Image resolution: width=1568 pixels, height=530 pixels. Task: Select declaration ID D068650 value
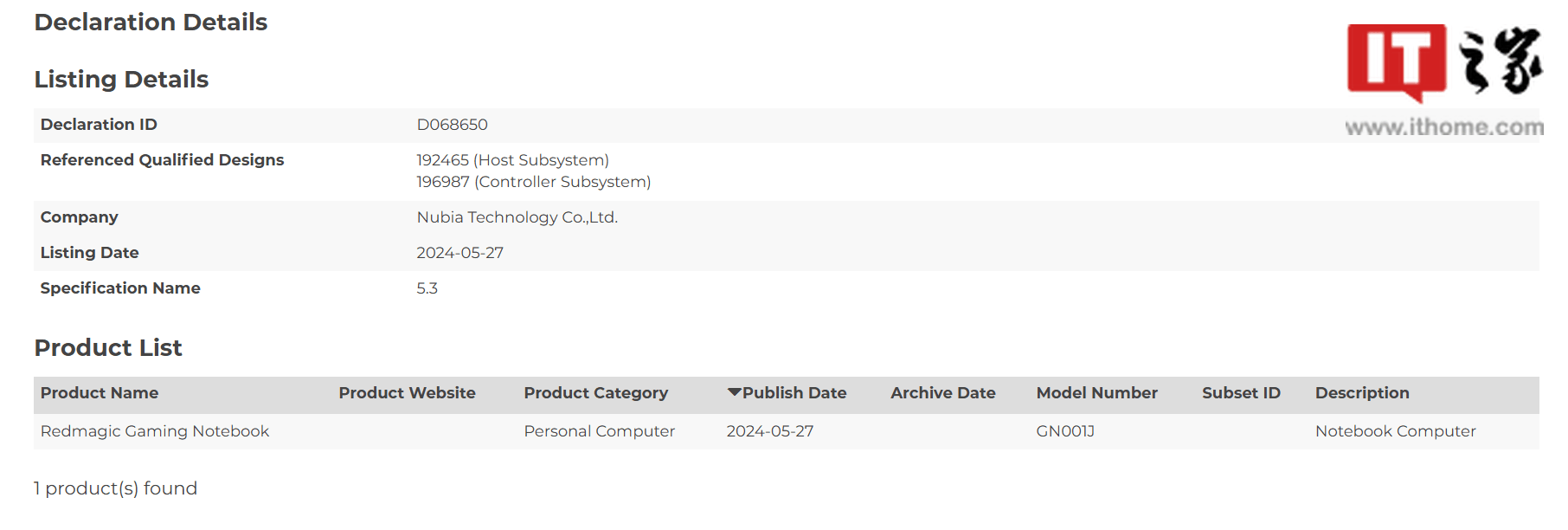[452, 125]
